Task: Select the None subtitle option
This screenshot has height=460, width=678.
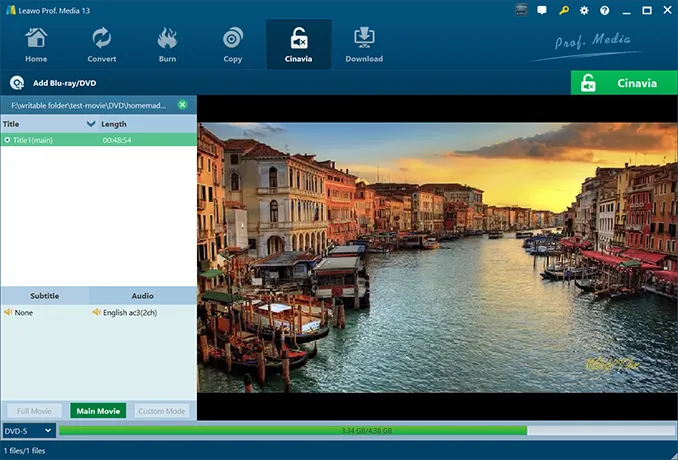Action: 23,312
